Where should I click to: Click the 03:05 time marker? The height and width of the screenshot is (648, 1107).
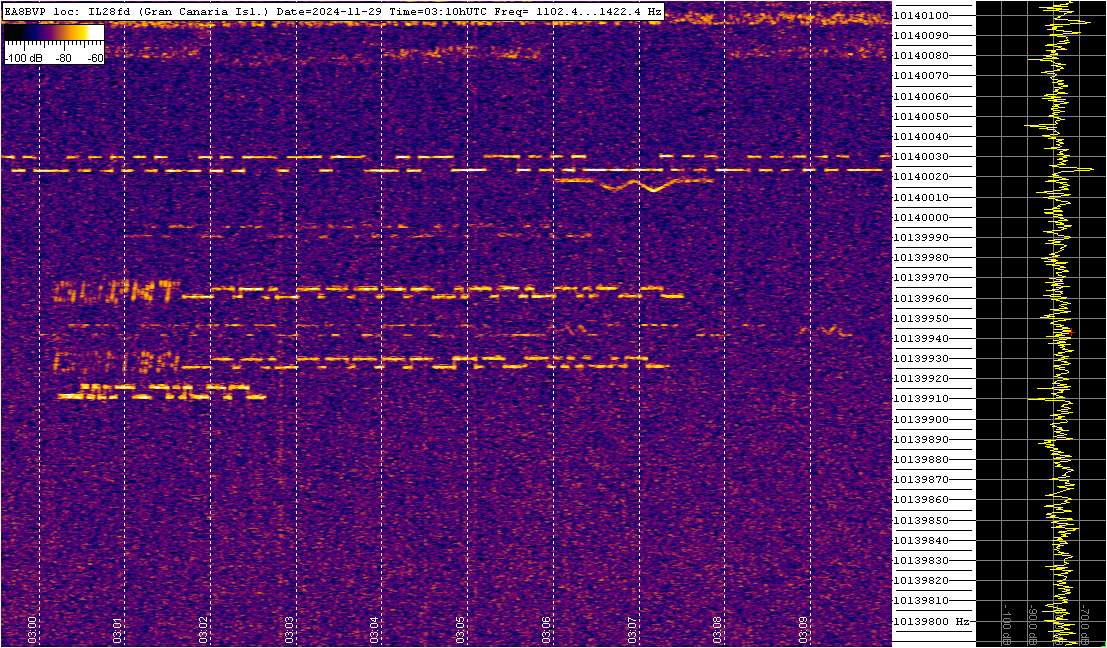coord(460,628)
